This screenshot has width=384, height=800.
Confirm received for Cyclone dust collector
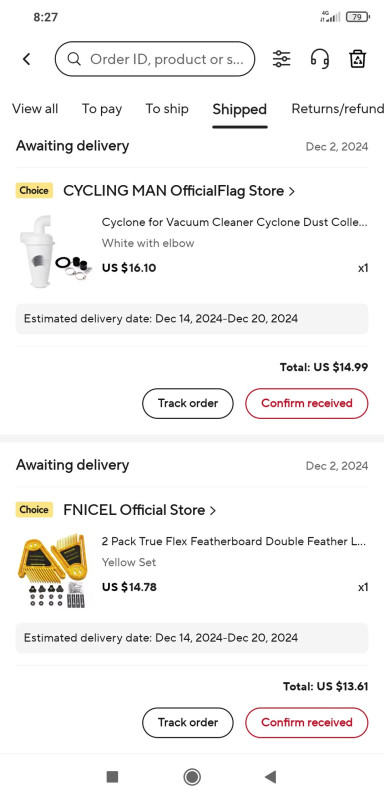tap(306, 403)
